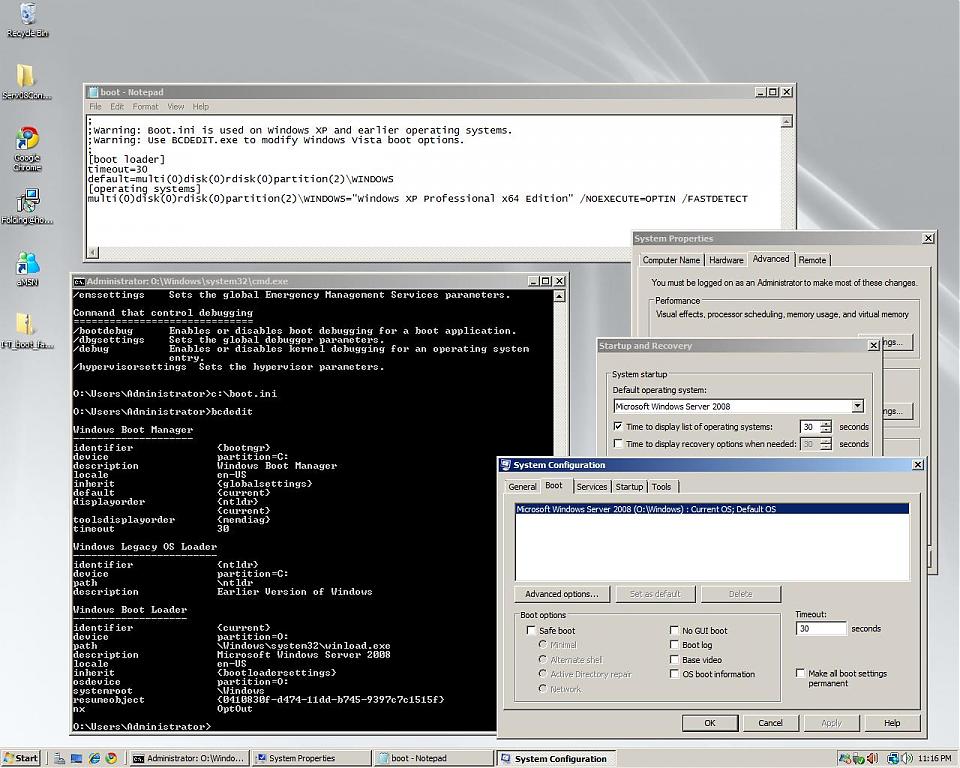Viewport: 960px width, 768px height.
Task: Click Show Desktop quick launch icon
Action: (77, 758)
